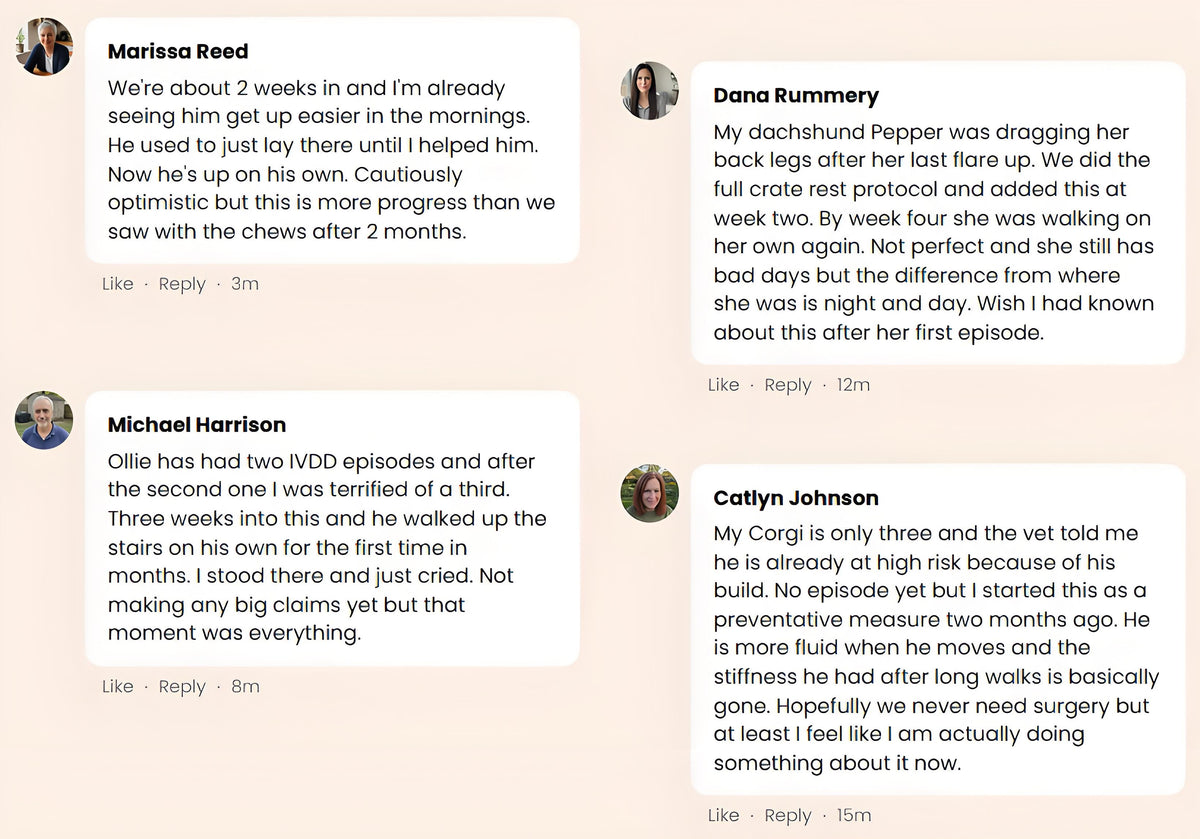The height and width of the screenshot is (839, 1200).
Task: Open the 3m timestamp on Marissa's comment
Action: pos(245,284)
